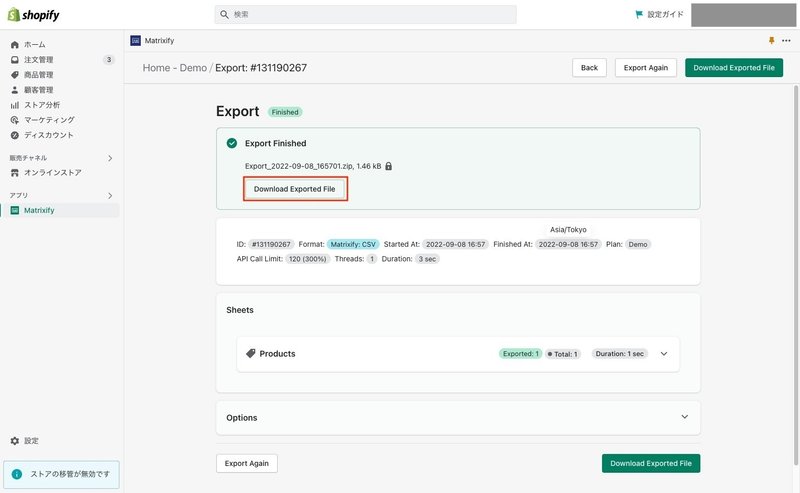Click Download Exported File in finished card
This screenshot has height=493, width=800.
(294, 189)
